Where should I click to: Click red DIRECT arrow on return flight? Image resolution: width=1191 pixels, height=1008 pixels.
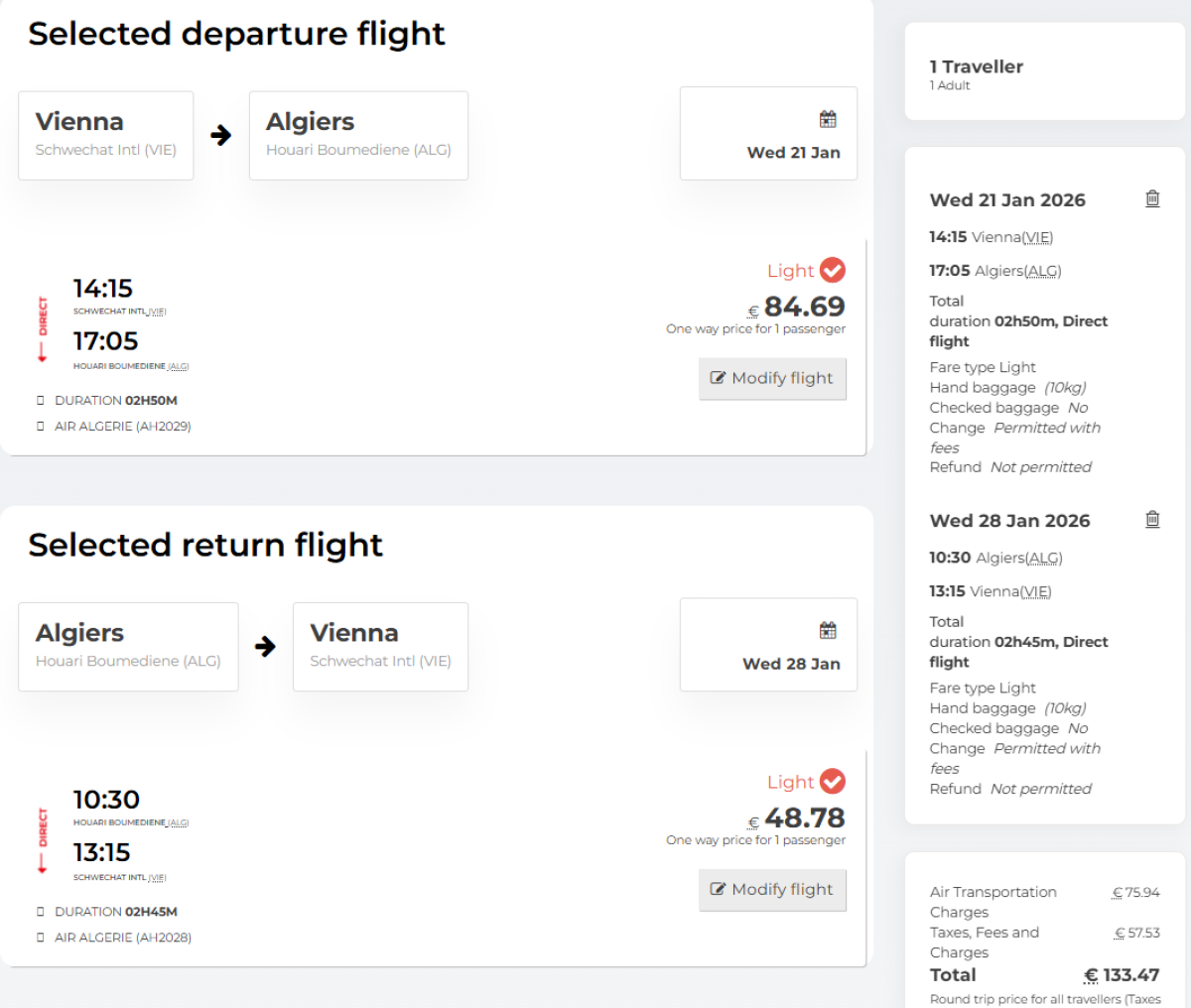click(x=43, y=840)
